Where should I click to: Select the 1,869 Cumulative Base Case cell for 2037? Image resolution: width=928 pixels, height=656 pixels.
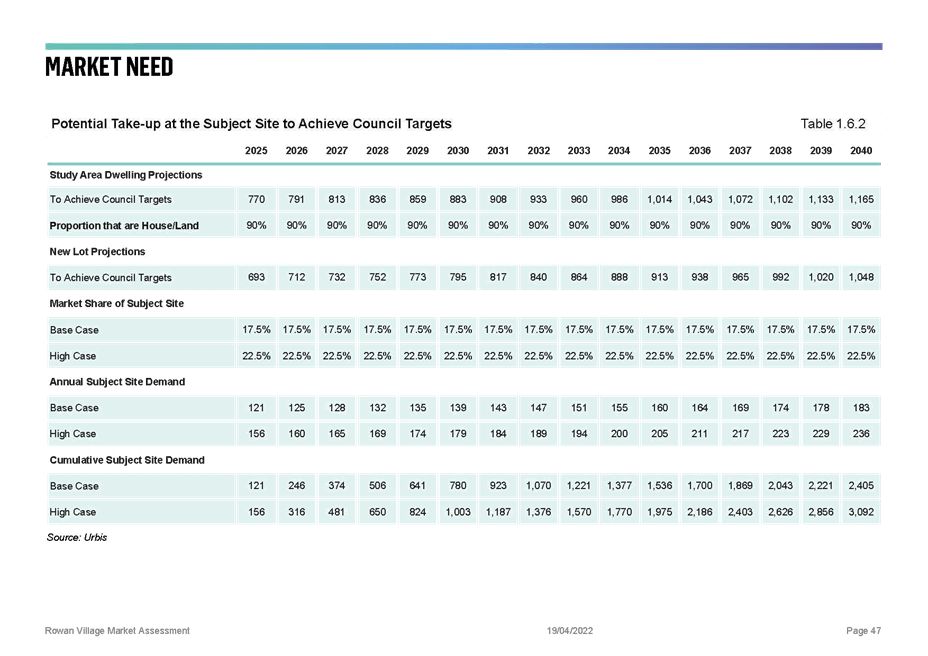coord(740,485)
